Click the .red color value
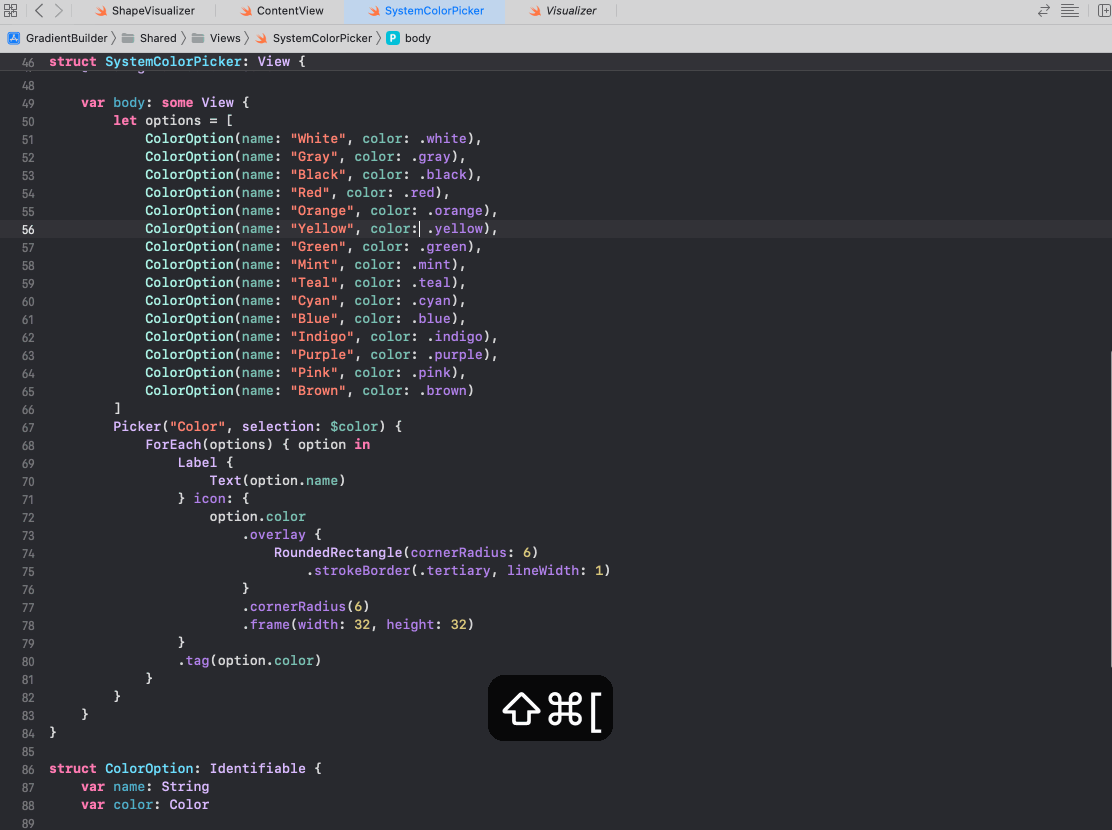The height and width of the screenshot is (830, 1112). pos(418,192)
